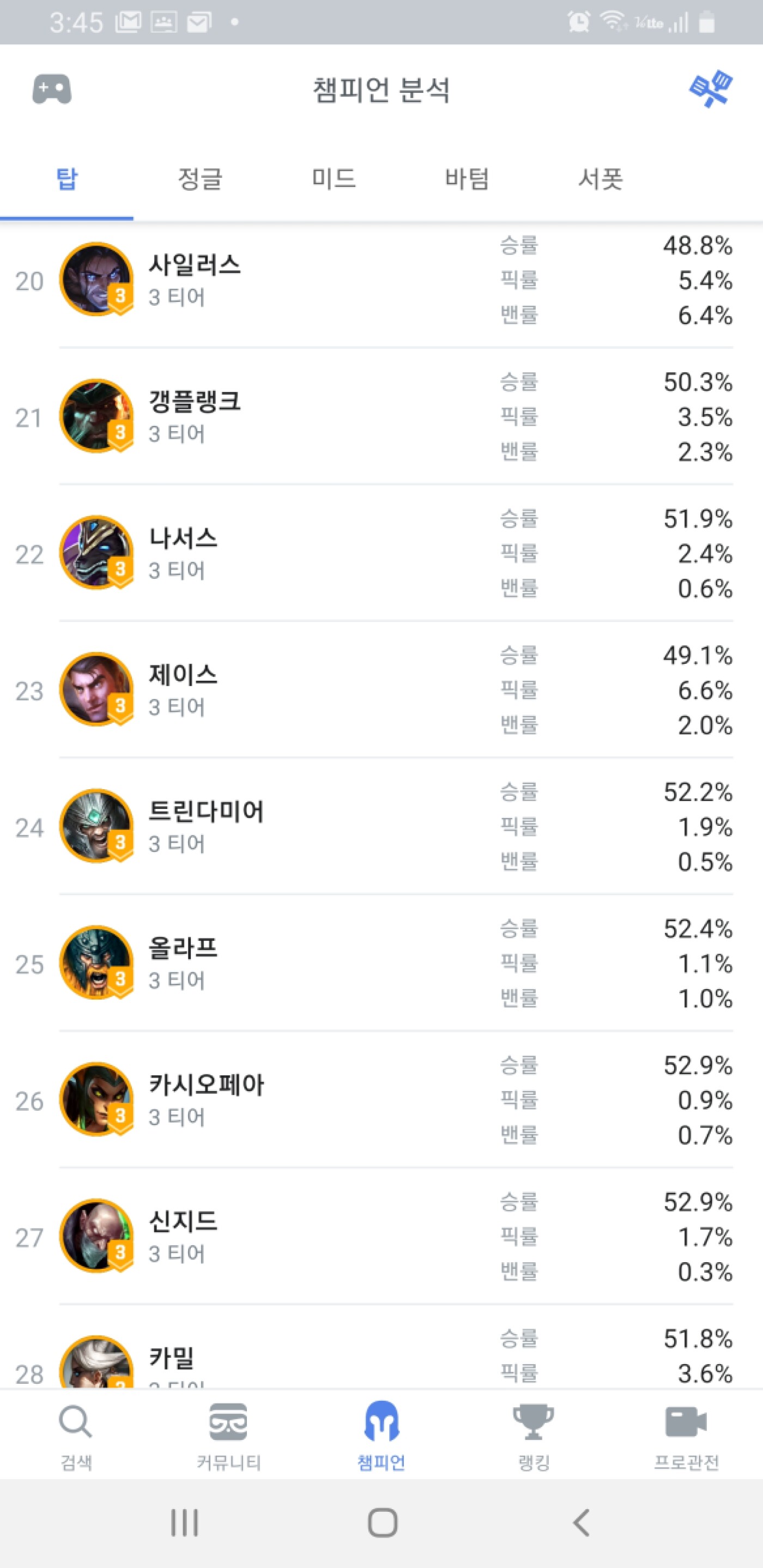Switch to the 정글 tab
Viewport: 763px width, 1568px height.
199,179
